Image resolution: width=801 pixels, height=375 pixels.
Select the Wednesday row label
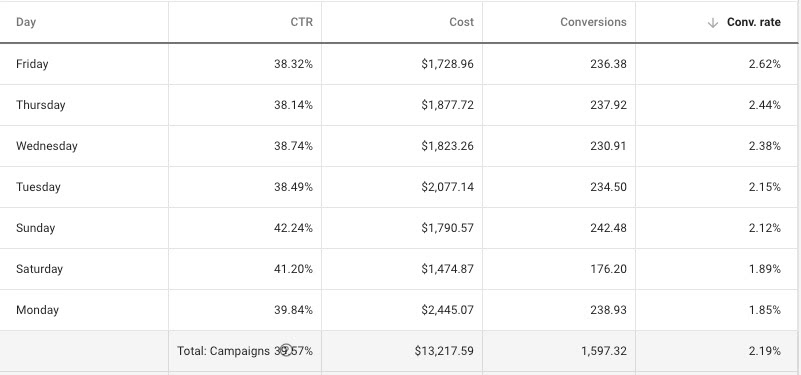47,146
